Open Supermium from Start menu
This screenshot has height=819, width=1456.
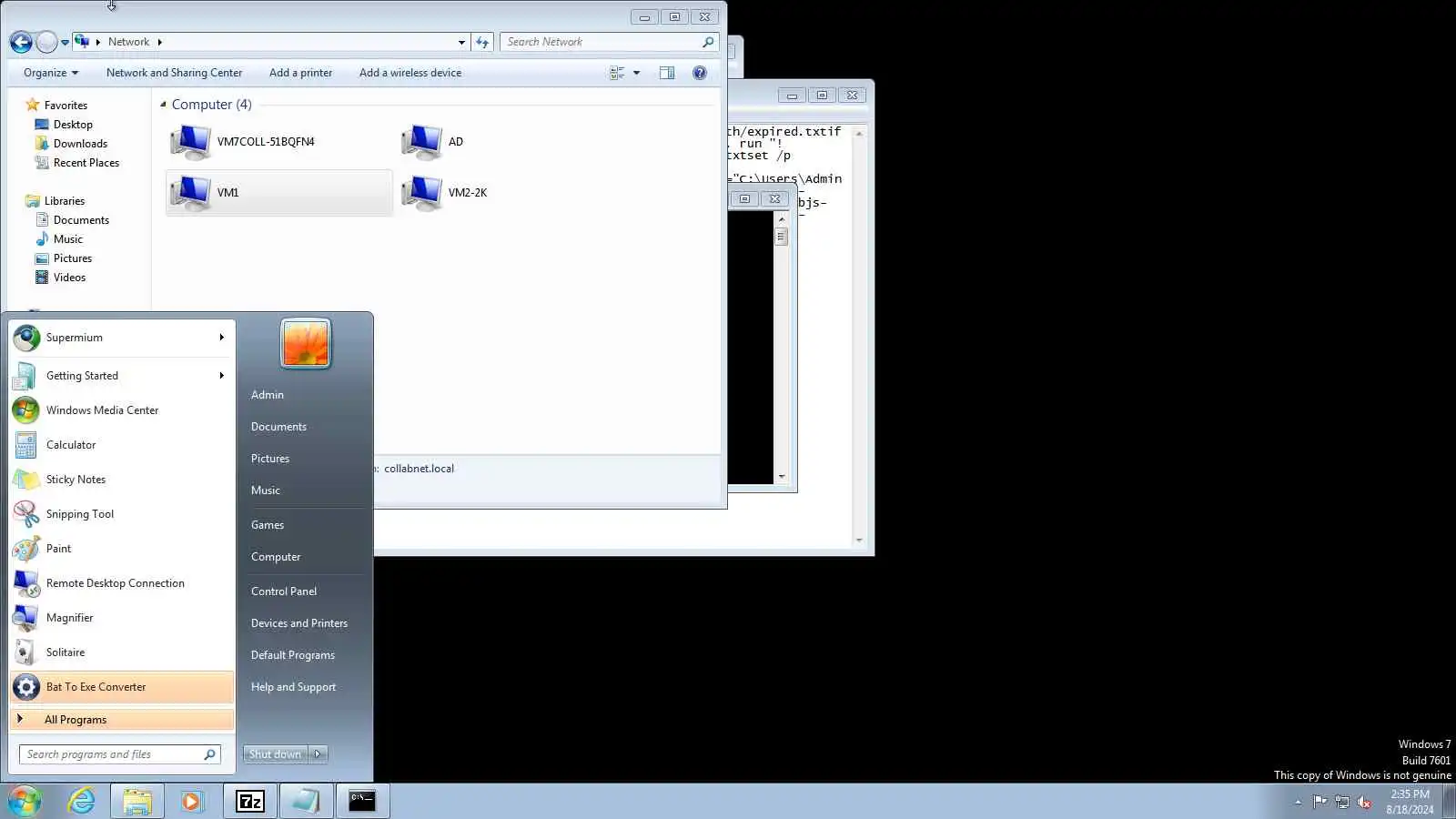[121, 338]
